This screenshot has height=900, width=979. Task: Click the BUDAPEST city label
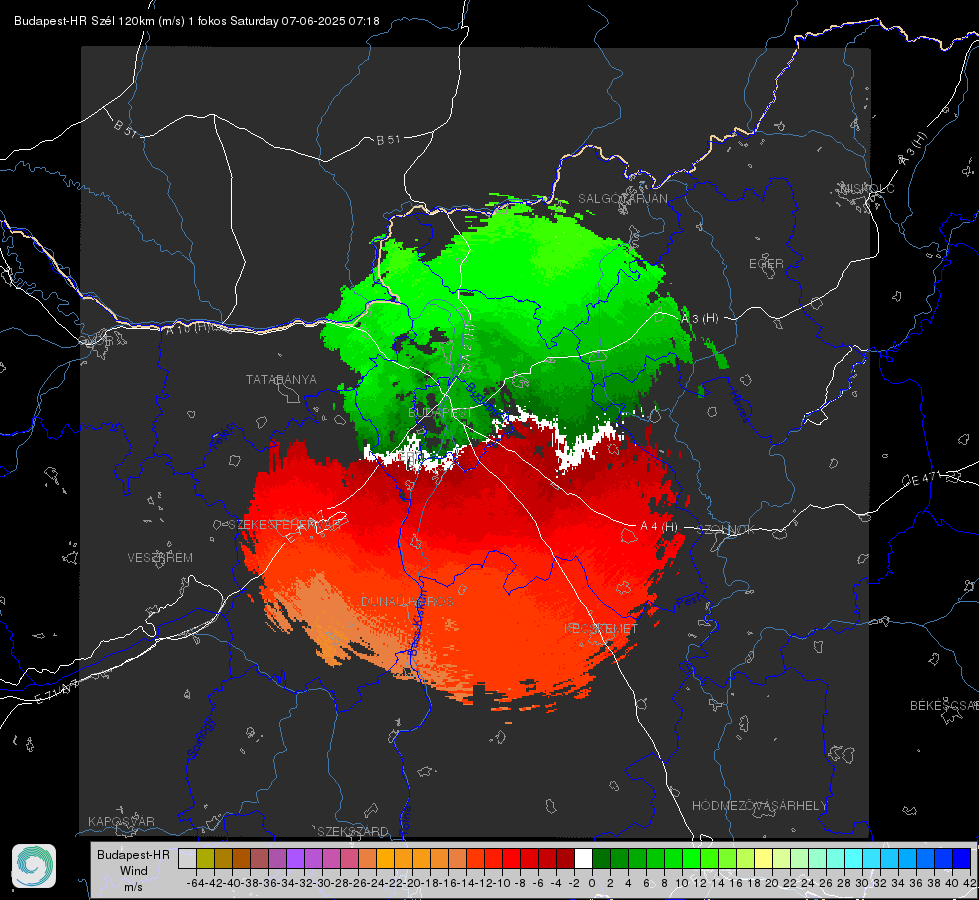click(x=440, y=413)
